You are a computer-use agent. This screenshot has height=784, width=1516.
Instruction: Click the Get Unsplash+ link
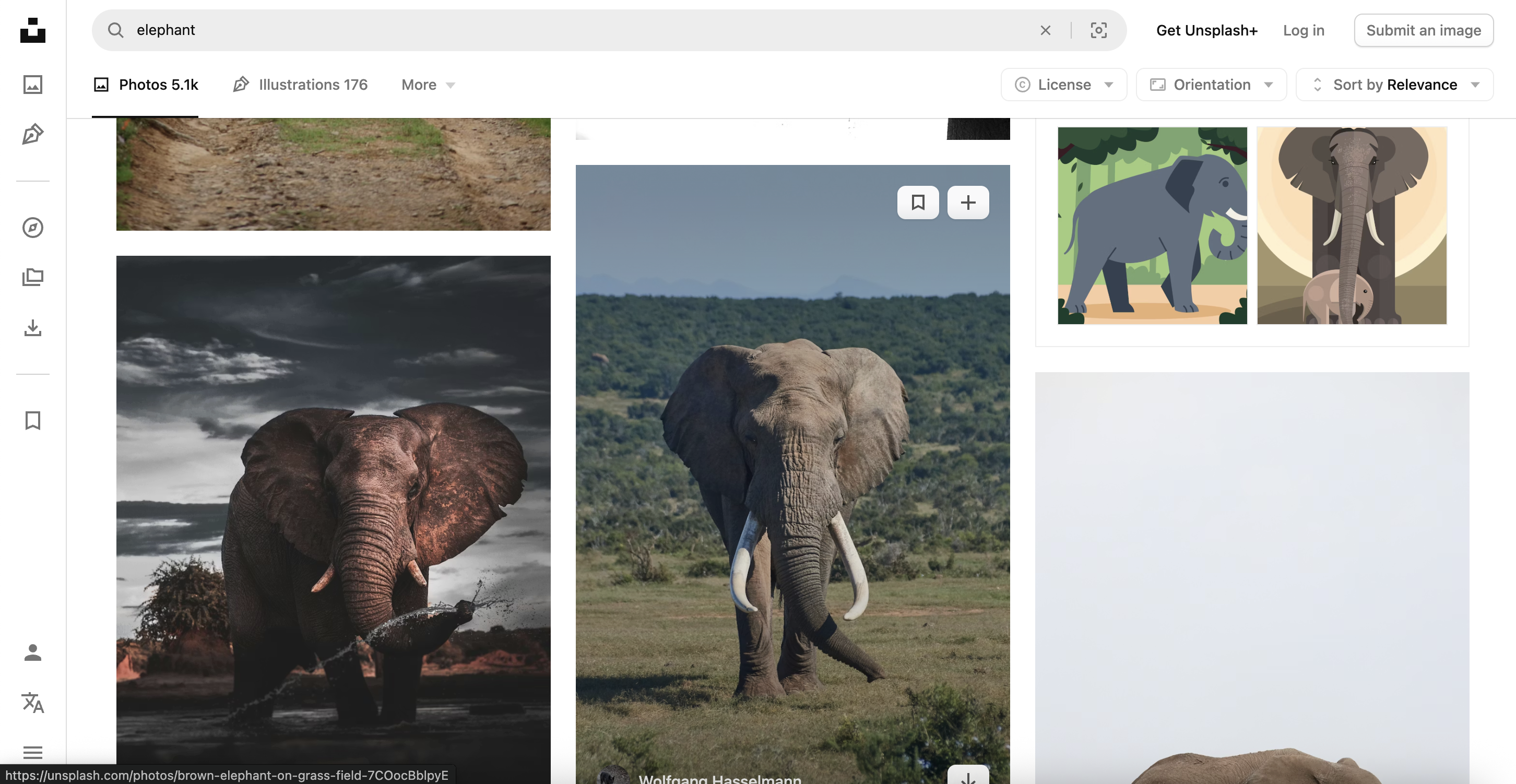pyautogui.click(x=1206, y=30)
